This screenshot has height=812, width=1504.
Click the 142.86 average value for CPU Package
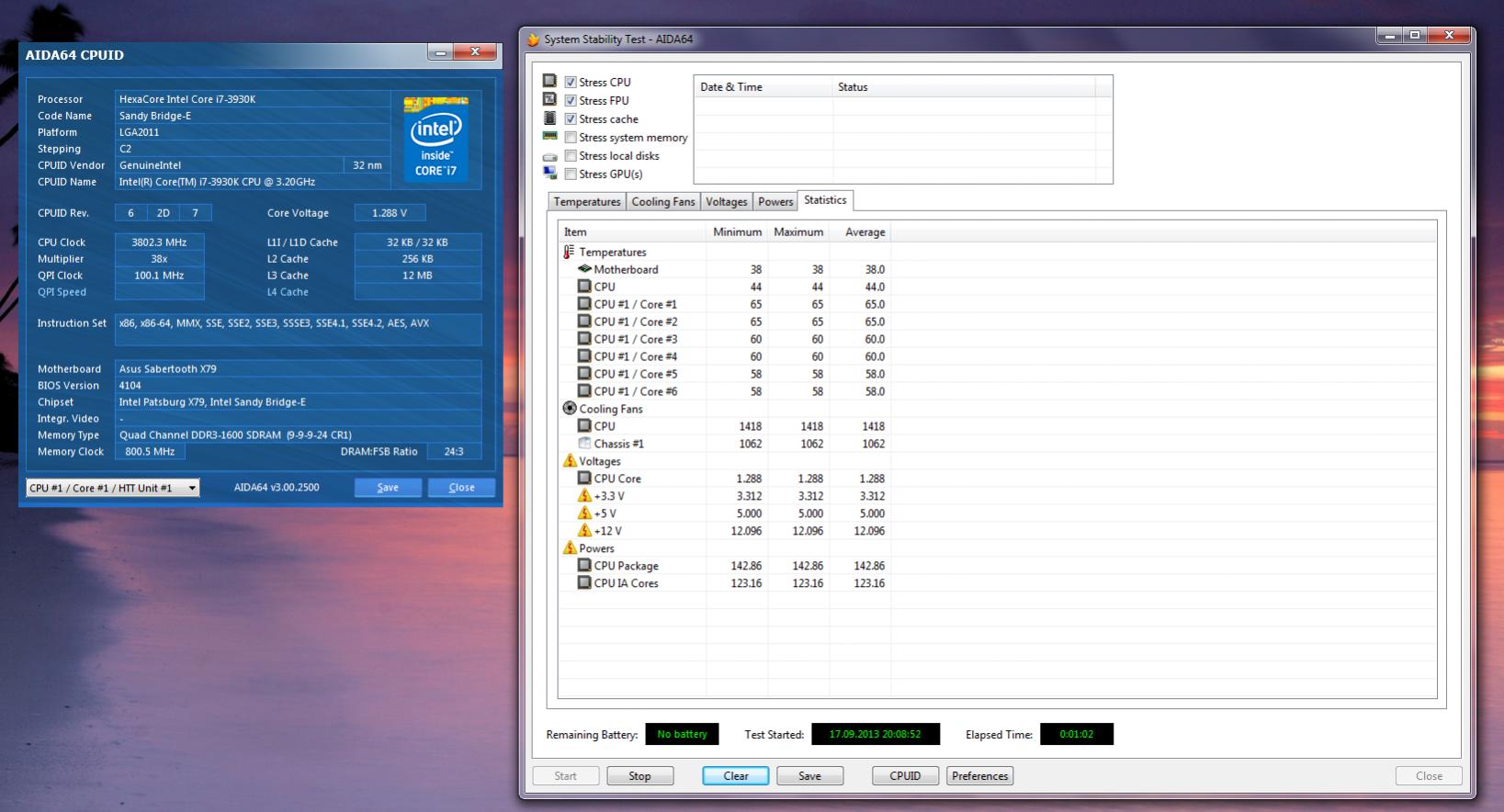pos(869,566)
